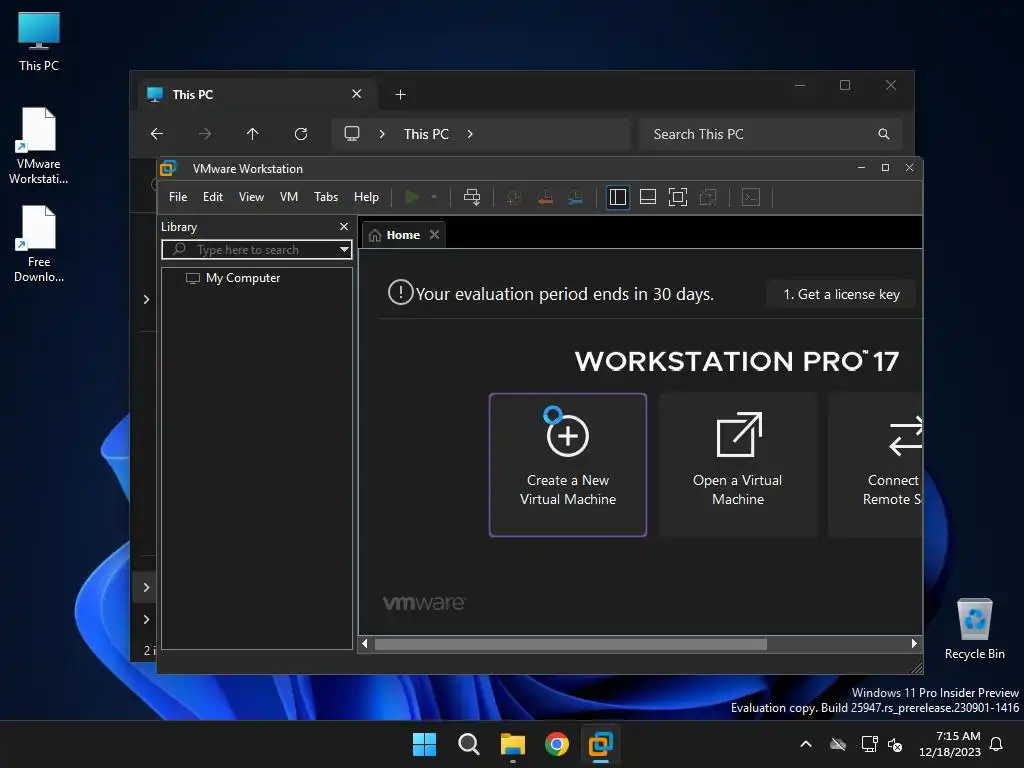Click the console view toolbar icon

(x=751, y=197)
